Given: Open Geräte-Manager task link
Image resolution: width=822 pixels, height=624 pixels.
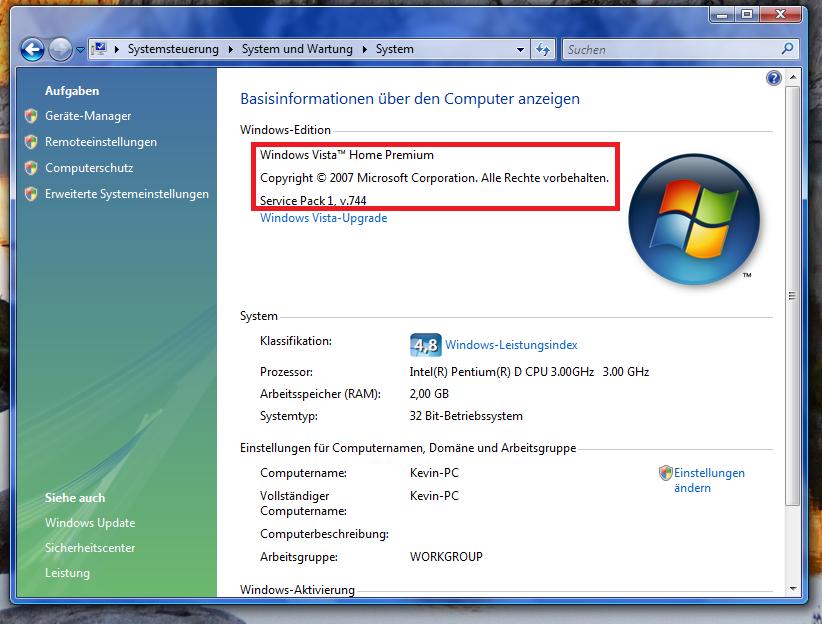Looking at the screenshot, I should 88,116.
